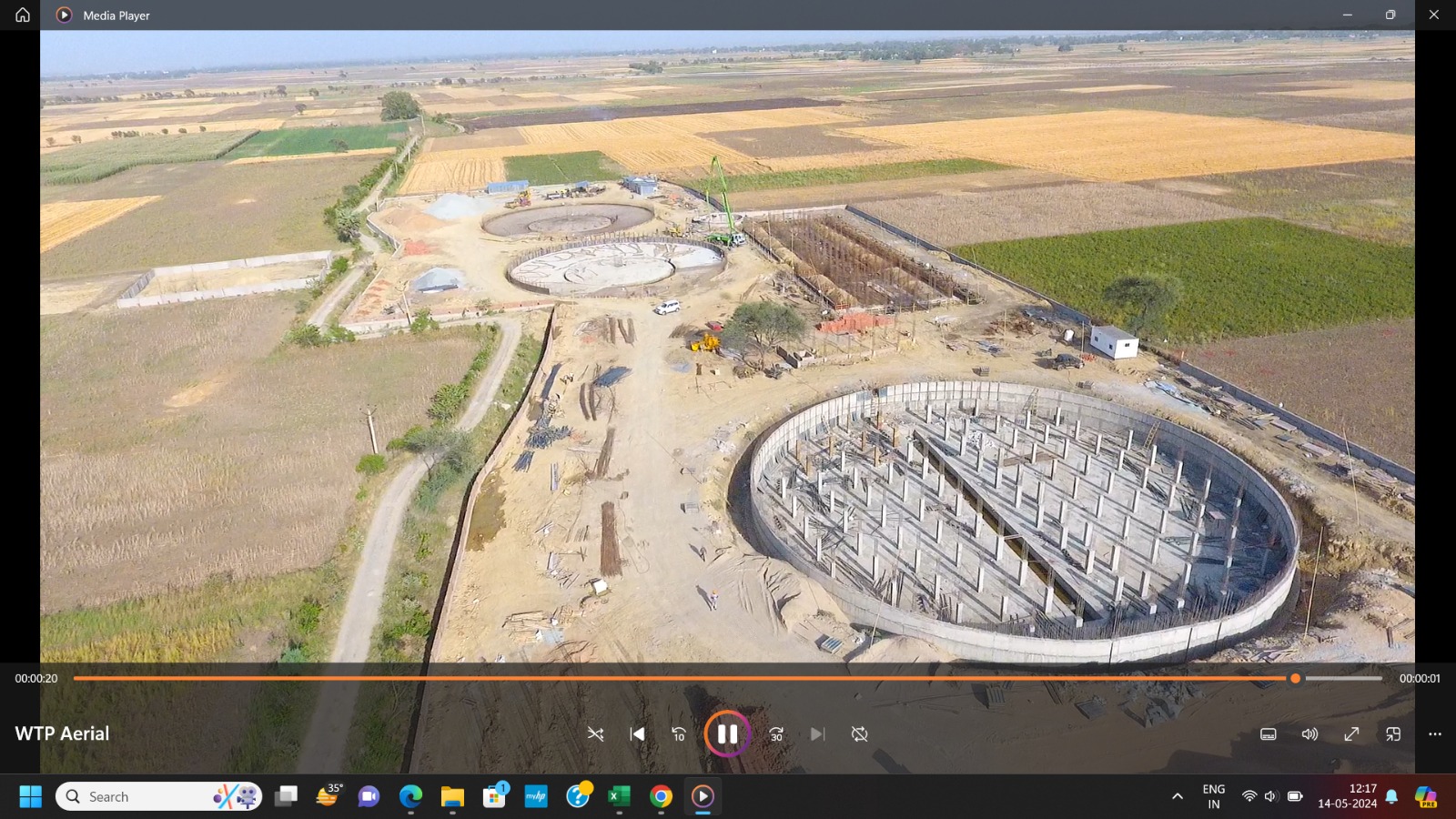Toggle shuffle mode
1456x819 pixels.
pyautogui.click(x=595, y=733)
